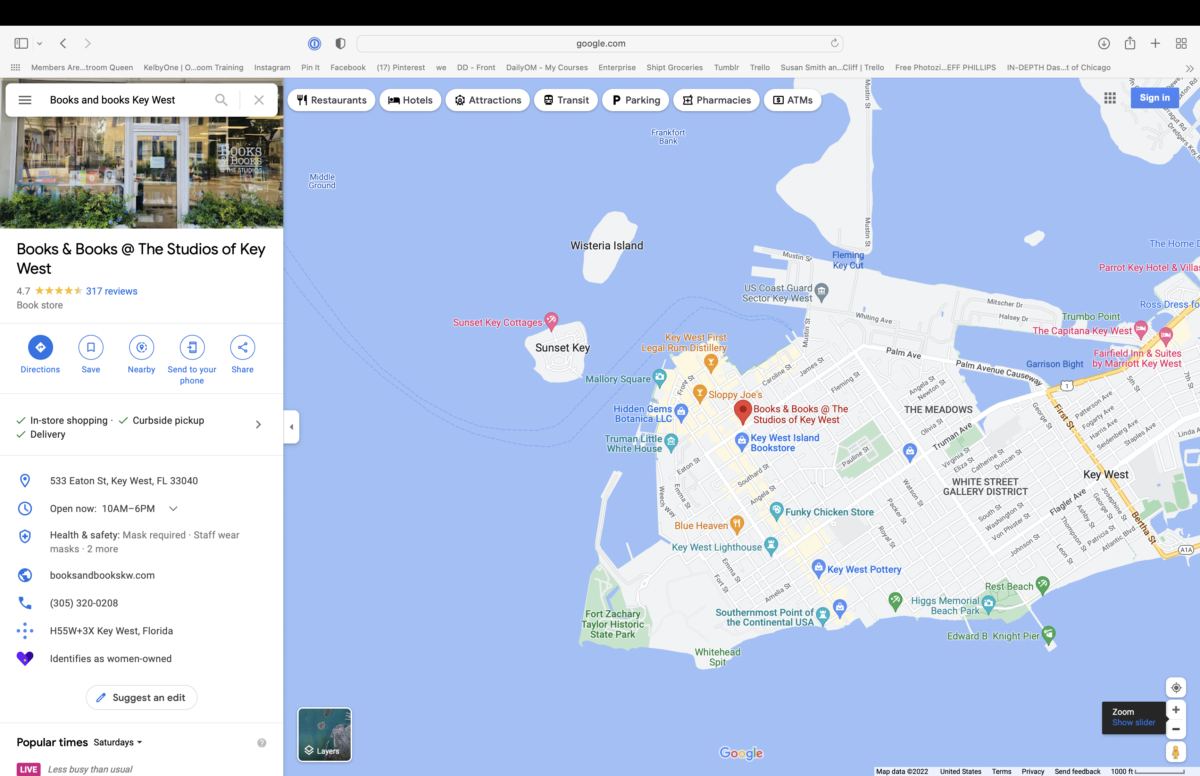Click the Funky Chicken Store marker

tap(776, 511)
